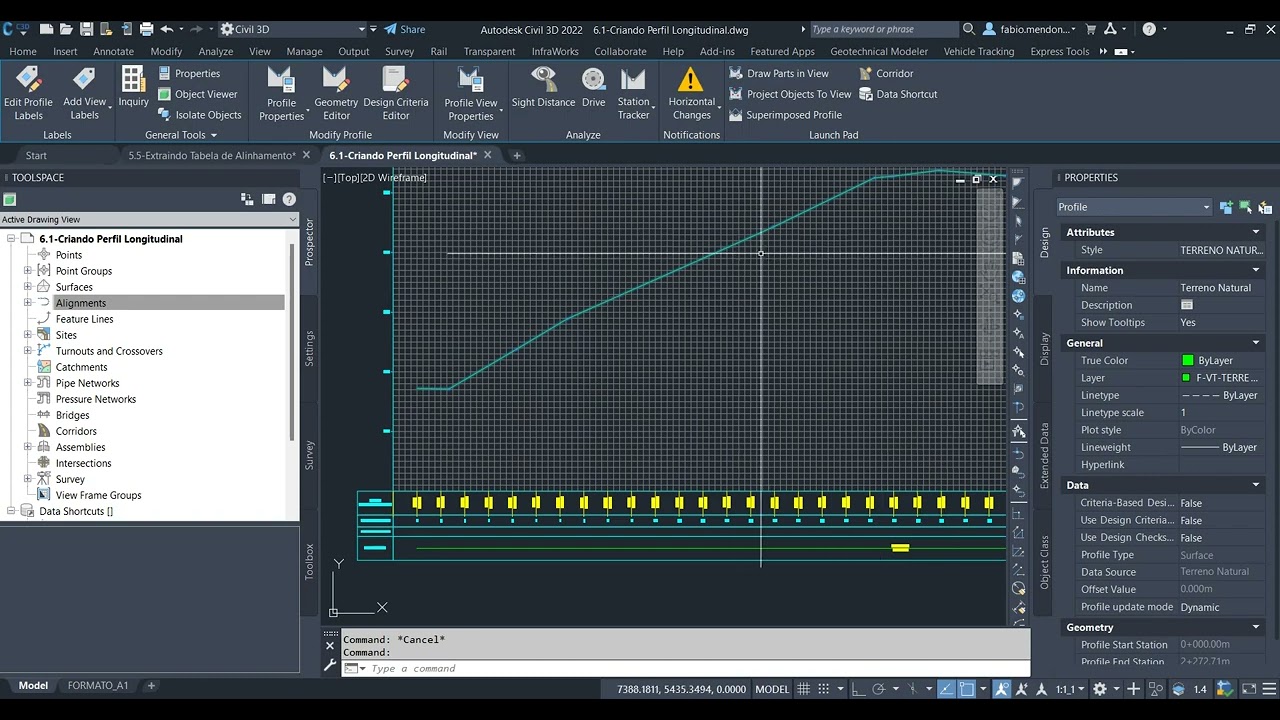Click the Description field icon

point(1187,305)
